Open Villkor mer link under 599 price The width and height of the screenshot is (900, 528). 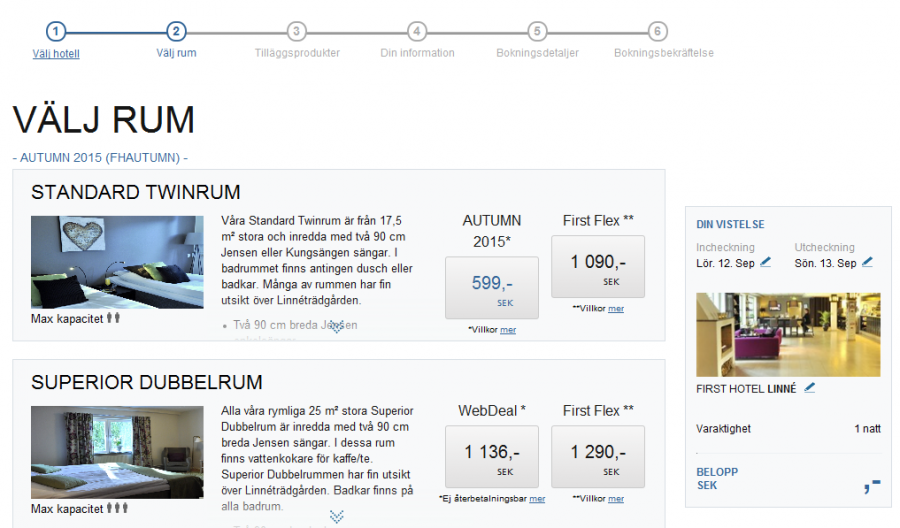508,330
